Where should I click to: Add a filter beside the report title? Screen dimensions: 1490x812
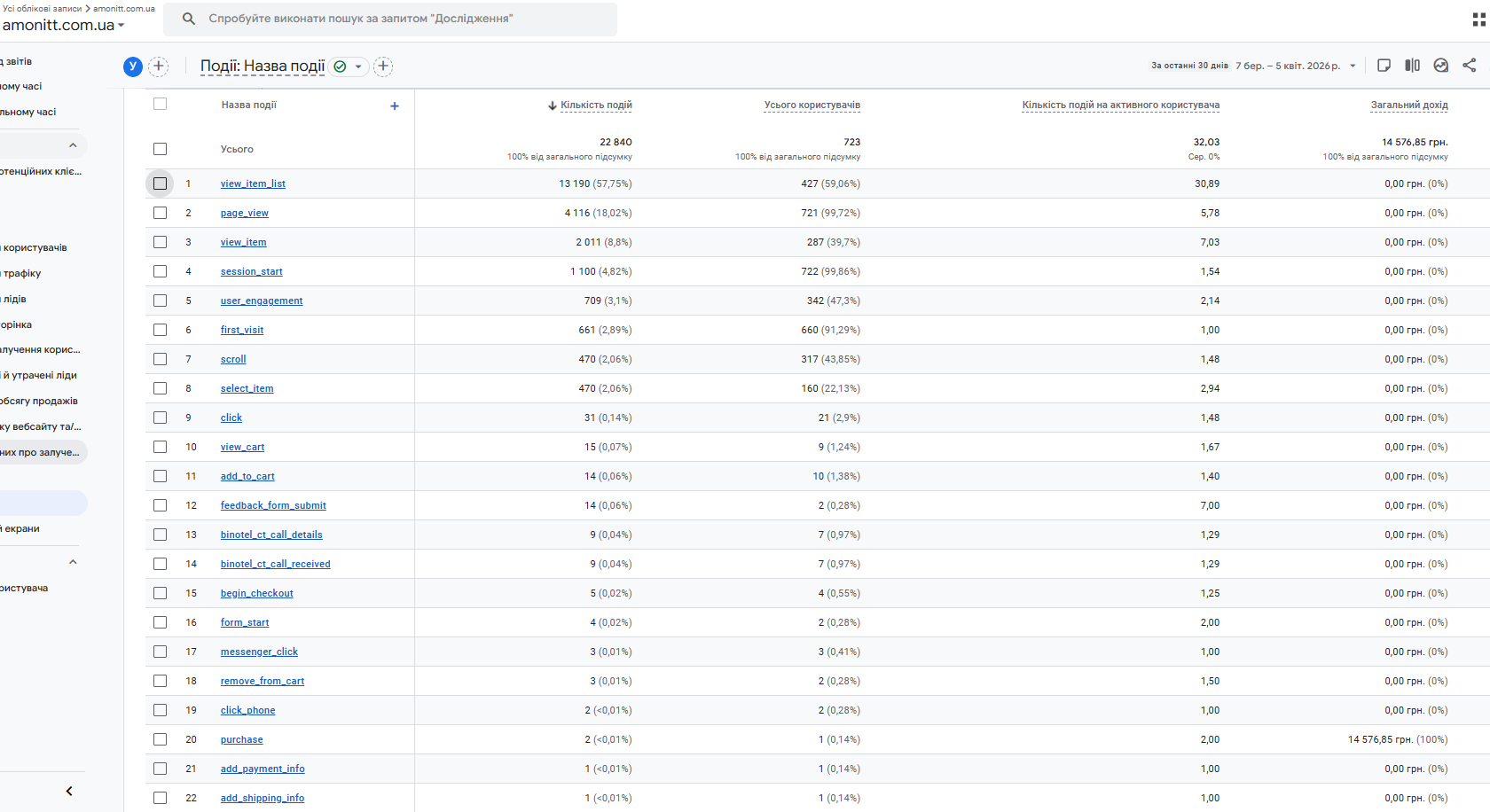click(383, 66)
